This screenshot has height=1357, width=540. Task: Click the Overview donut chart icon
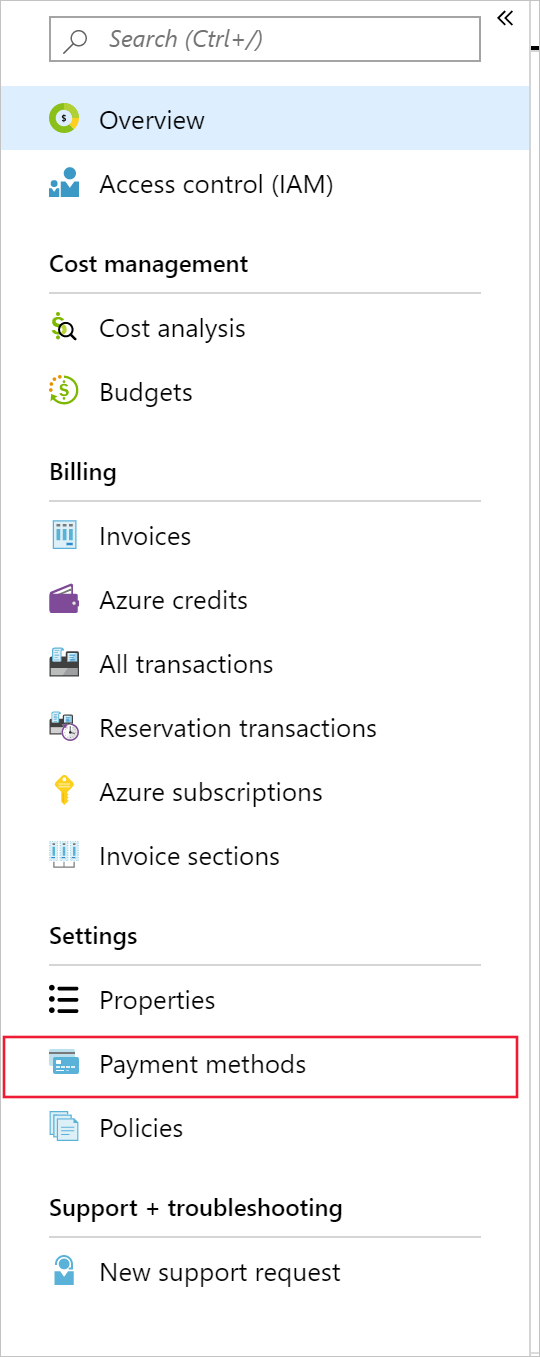pyautogui.click(x=64, y=119)
